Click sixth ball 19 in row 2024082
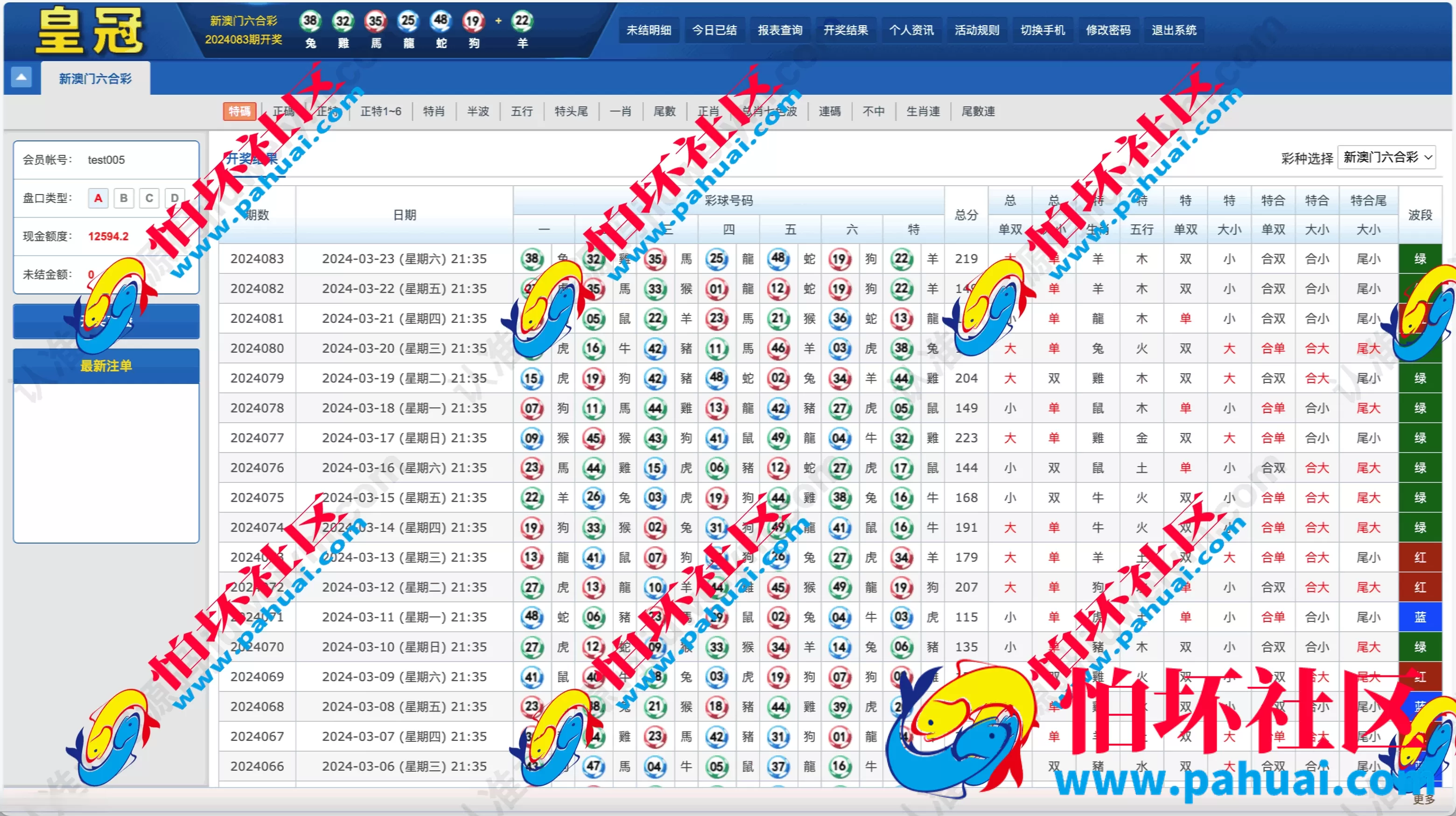This screenshot has height=816, width=1456. click(x=840, y=289)
